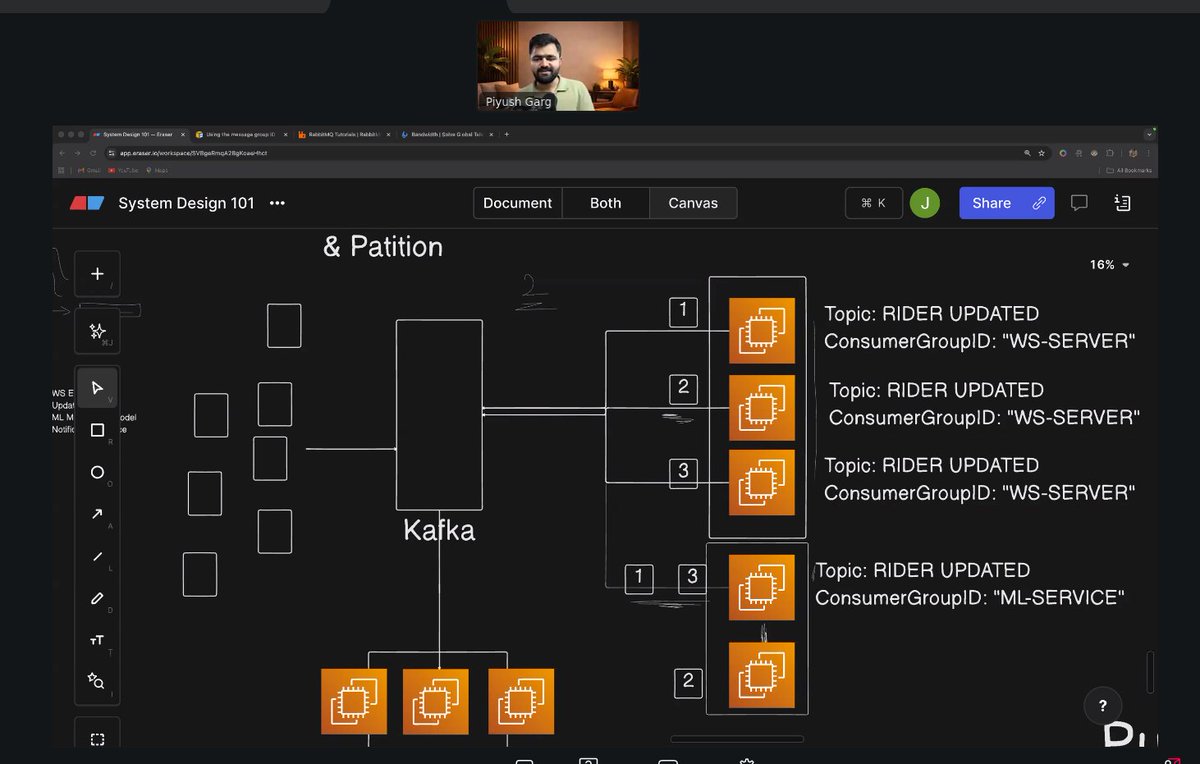Viewport: 1200px width, 764px height.
Task: Reload the page in the browser
Action: coord(94,153)
